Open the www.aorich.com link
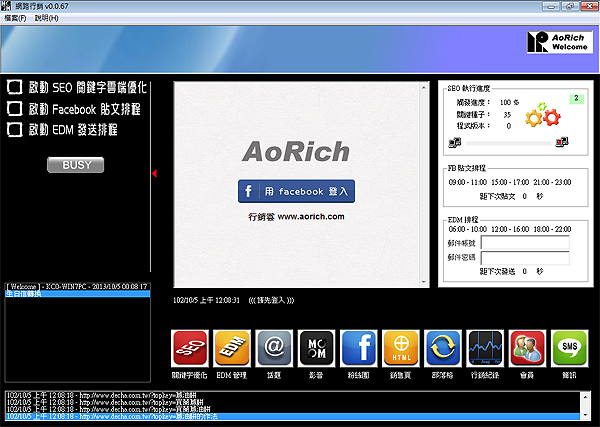 click(311, 216)
